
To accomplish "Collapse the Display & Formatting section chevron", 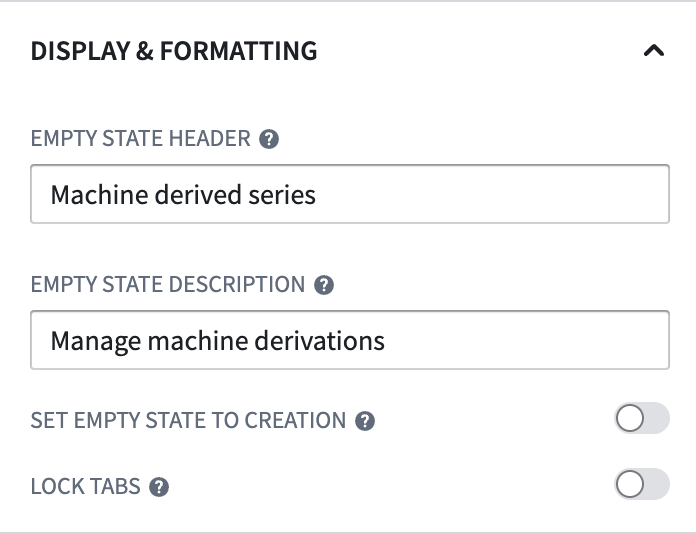I will (x=653, y=51).
